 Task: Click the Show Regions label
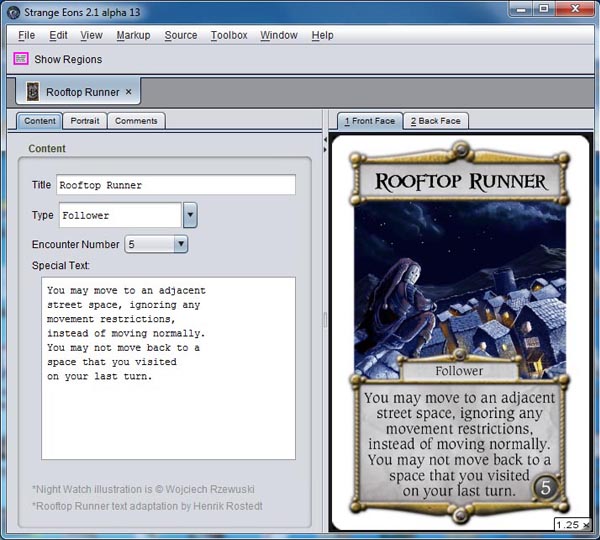tap(68, 59)
